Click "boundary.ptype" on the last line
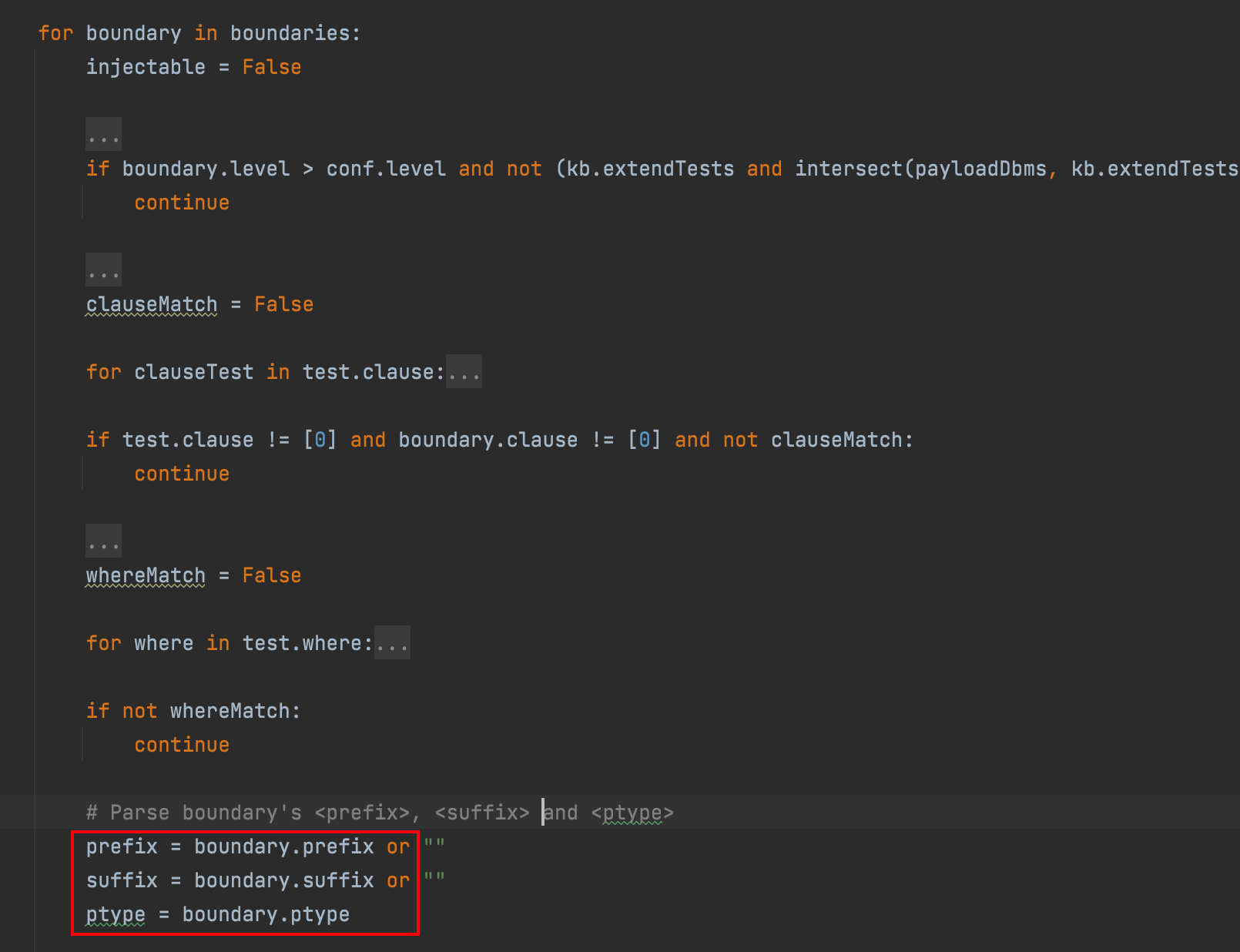 (266, 914)
